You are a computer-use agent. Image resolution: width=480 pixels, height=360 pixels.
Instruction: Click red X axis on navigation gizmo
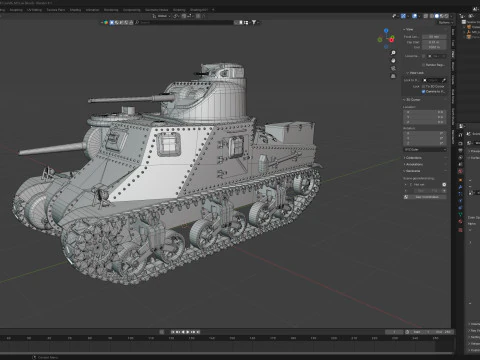coord(391,40)
